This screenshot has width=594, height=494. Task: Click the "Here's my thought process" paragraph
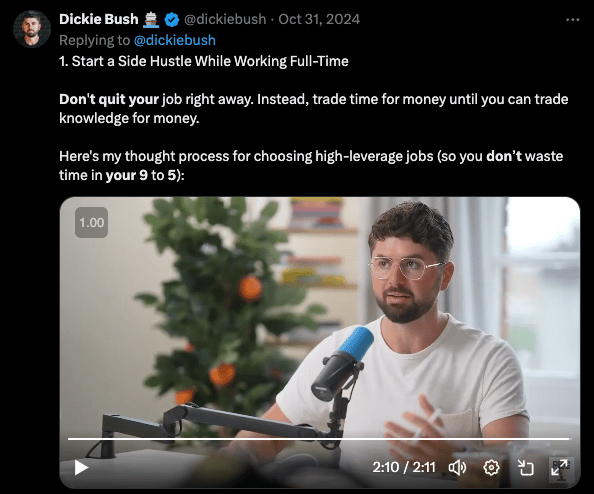point(311,166)
